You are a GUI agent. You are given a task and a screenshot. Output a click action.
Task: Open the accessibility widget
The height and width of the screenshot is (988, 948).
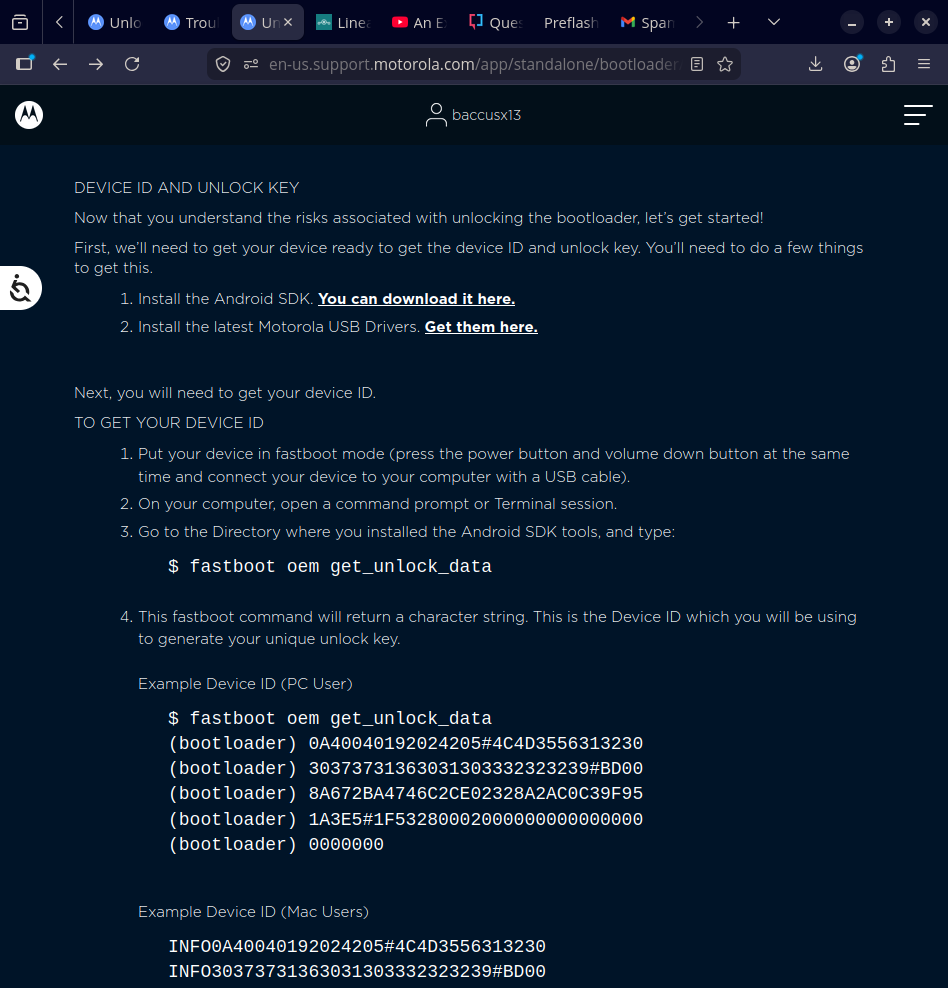[20, 288]
